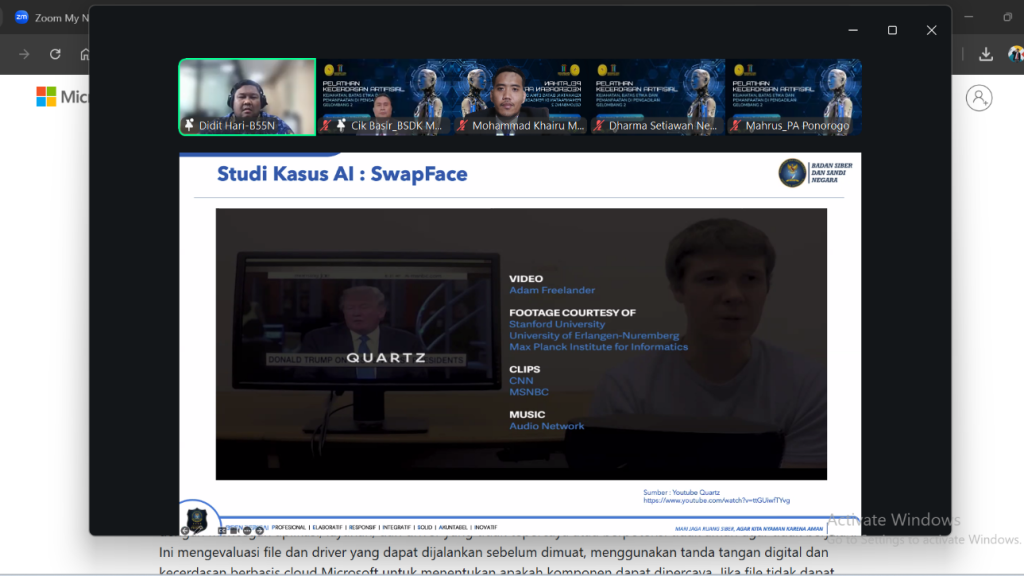The width and height of the screenshot is (1024, 576).
Task: Click the Badan Siber dan Sandi Negara logo
Action: pos(816,173)
